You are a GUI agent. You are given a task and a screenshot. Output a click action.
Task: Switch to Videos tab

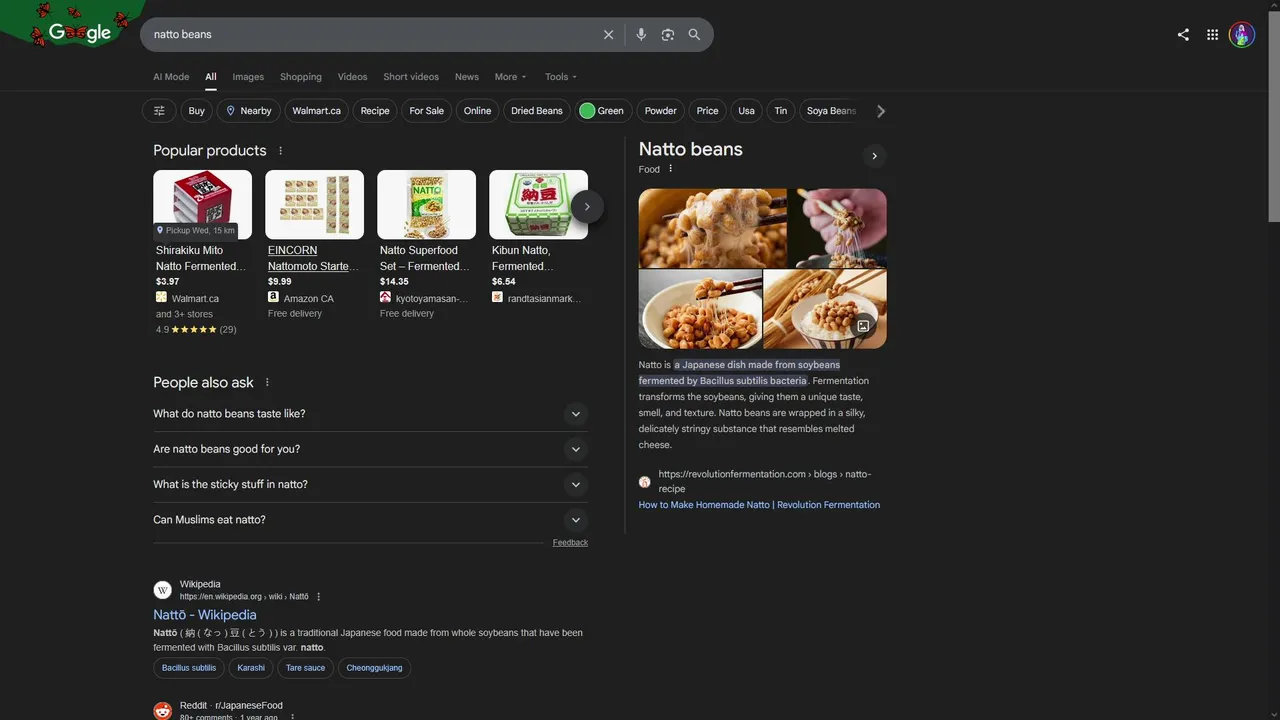352,77
